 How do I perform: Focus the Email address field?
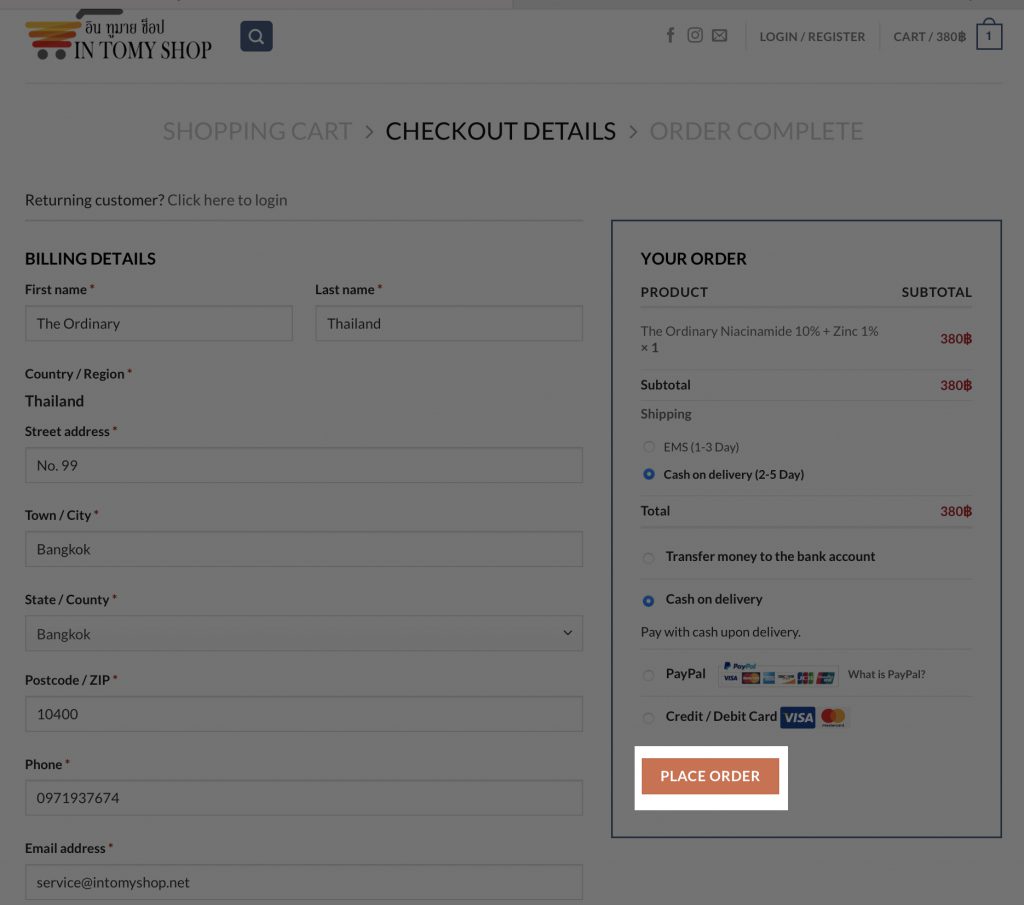click(304, 882)
